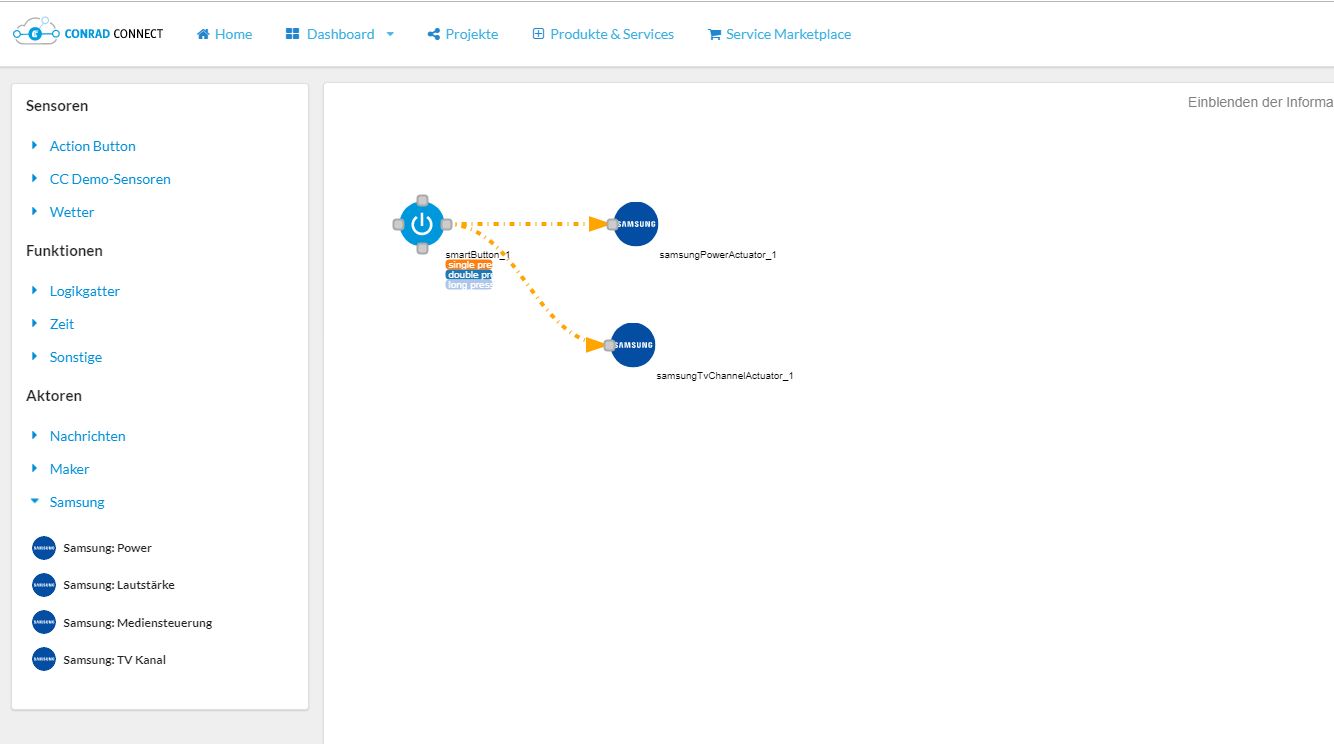Click the Conrad Connect logo
Screen dimensions: 1334x744
88,33
